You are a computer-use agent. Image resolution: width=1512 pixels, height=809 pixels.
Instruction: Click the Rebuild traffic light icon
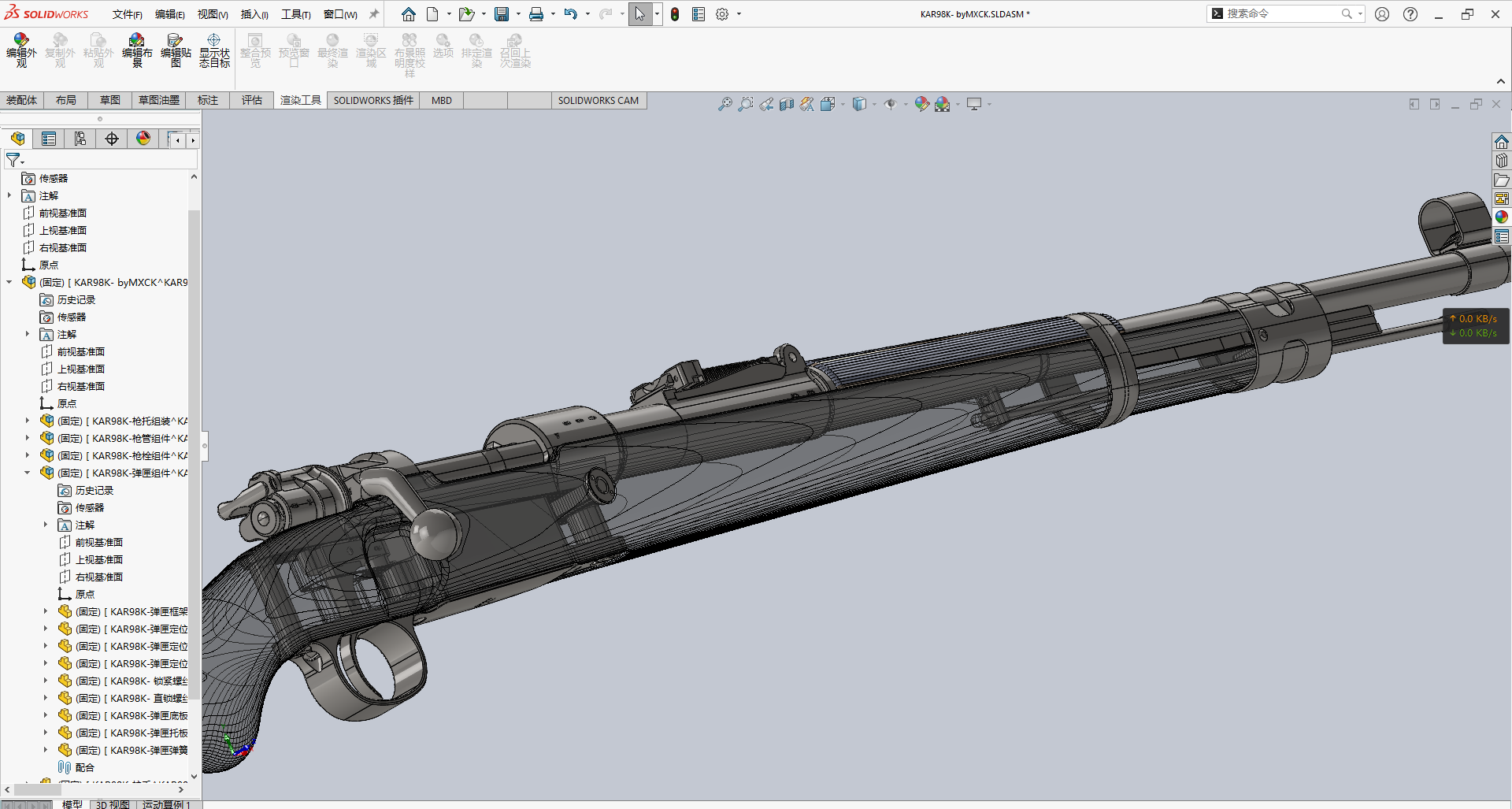675,14
